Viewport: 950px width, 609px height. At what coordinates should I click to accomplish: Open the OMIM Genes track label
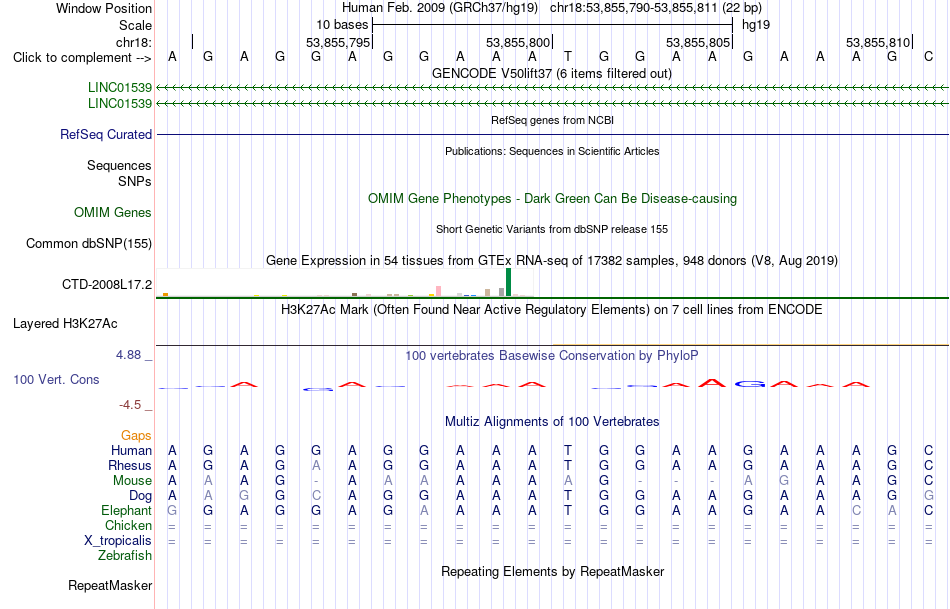[113, 213]
